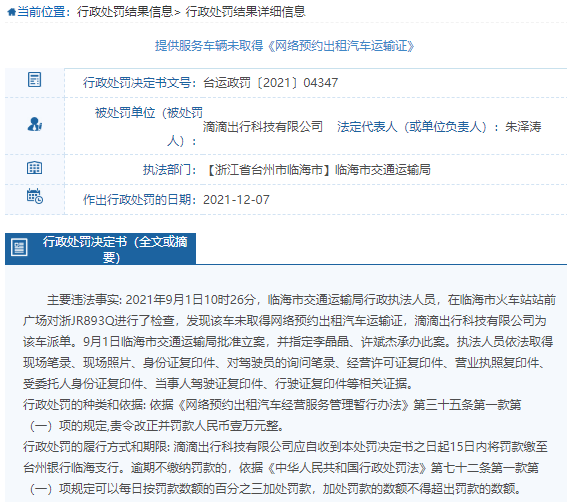Select the 行政处罚决定书（全文或摘要）tab
The height and width of the screenshot is (502, 567).
(x=101, y=249)
